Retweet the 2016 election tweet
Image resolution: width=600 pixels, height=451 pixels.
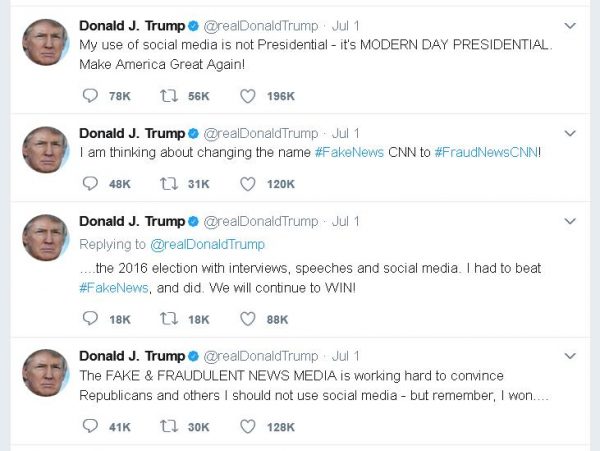pyautogui.click(x=169, y=318)
